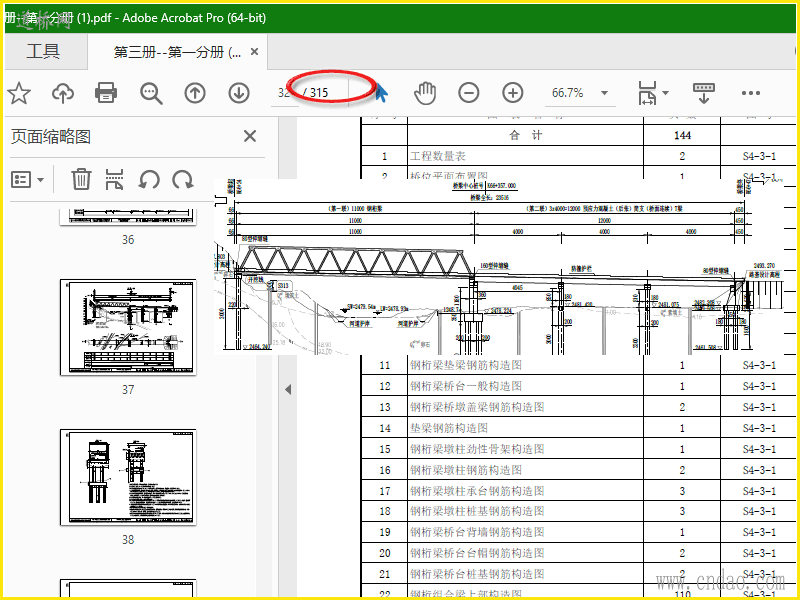Viewport: 800px width, 600px height.
Task: Click 钢桁梁墩柱劲性骨架构造图 in row 15
Action: click(477, 449)
